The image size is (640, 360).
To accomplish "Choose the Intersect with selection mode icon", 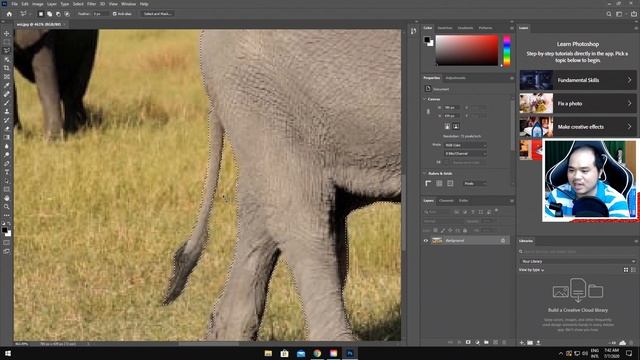I will [67, 14].
